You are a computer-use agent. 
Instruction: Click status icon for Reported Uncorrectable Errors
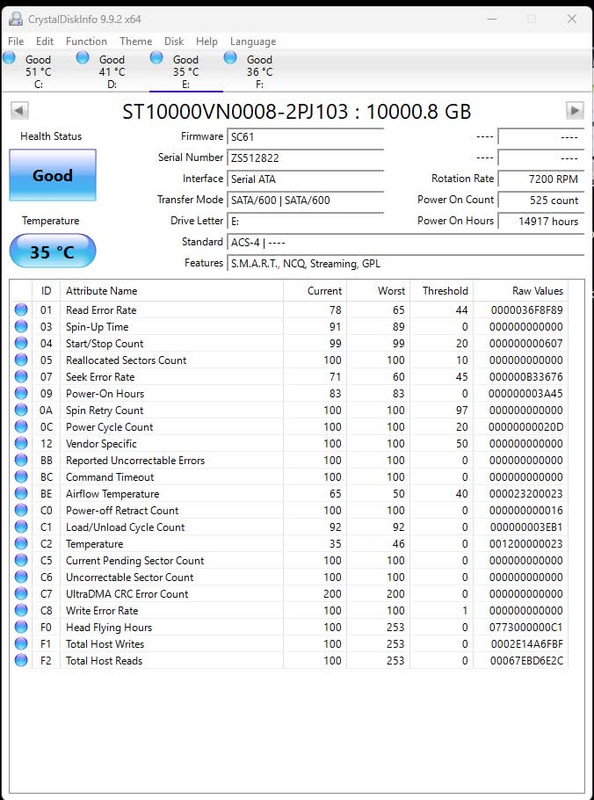21,460
